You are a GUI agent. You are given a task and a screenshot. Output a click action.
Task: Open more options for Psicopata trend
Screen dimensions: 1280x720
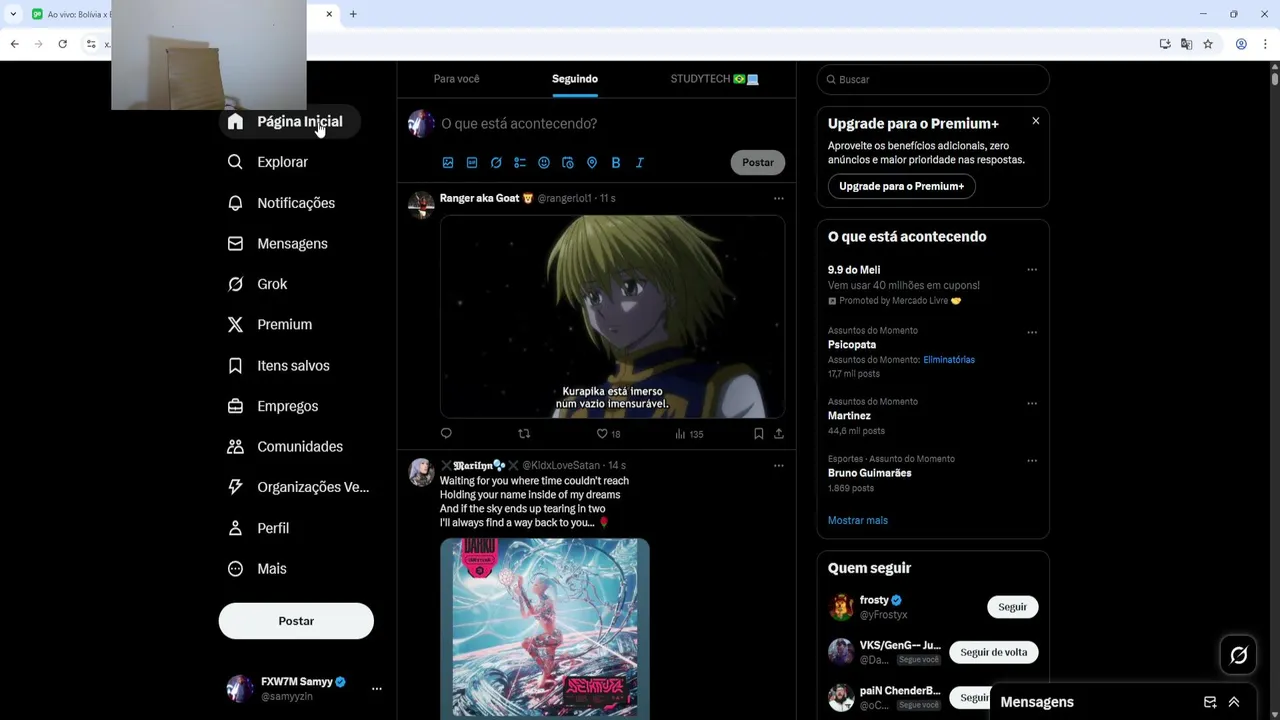tap(1032, 332)
